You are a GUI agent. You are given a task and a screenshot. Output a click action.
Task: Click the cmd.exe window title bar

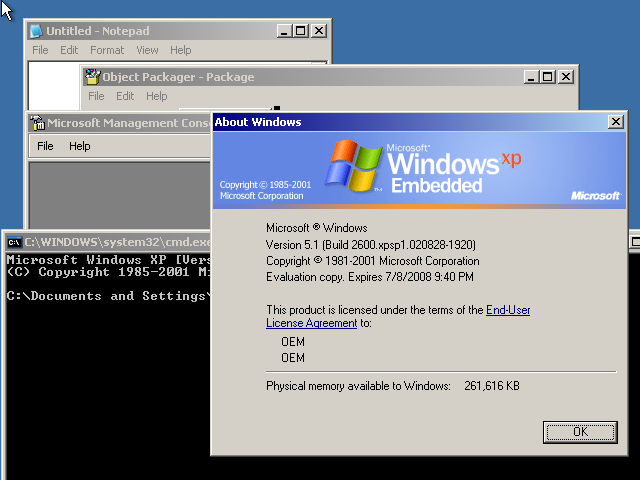(x=108, y=242)
